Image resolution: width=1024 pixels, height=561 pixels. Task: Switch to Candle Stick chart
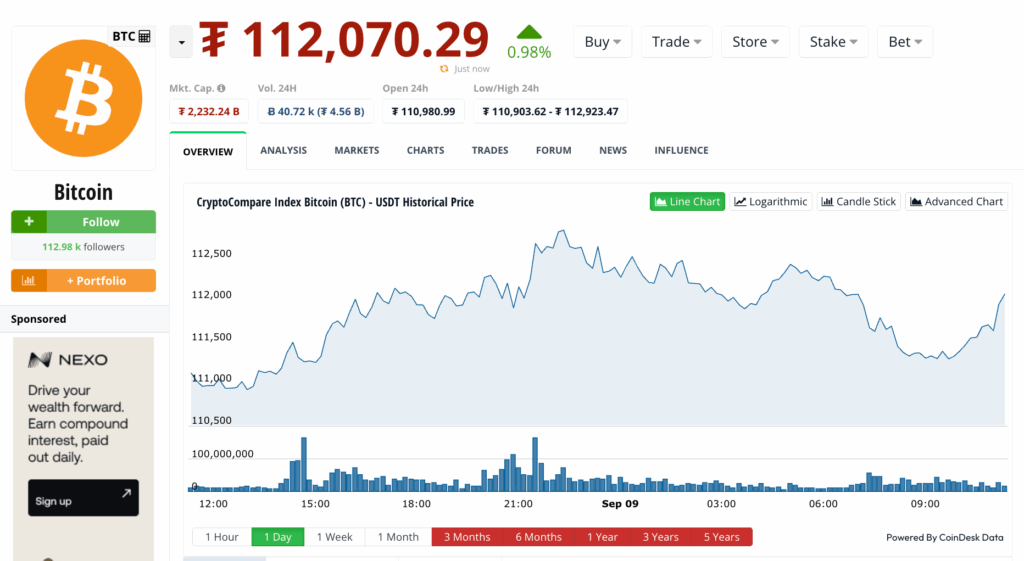pos(858,201)
